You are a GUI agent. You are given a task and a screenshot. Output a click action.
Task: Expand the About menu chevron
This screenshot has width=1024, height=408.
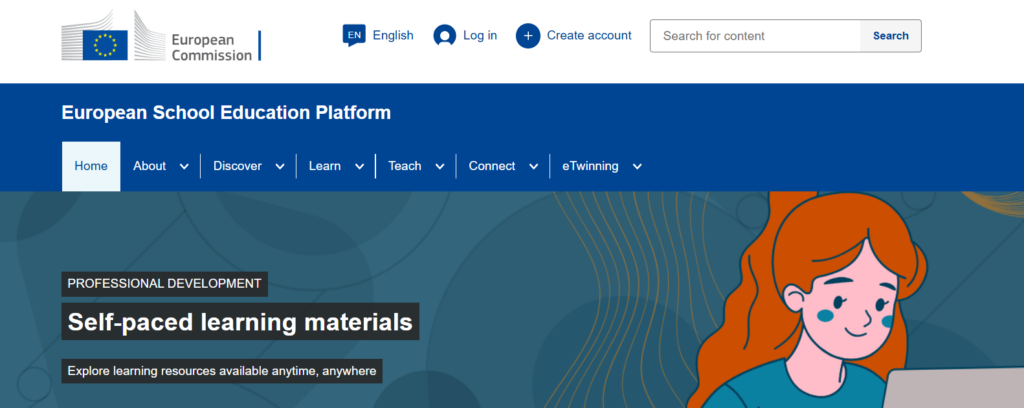(184, 167)
